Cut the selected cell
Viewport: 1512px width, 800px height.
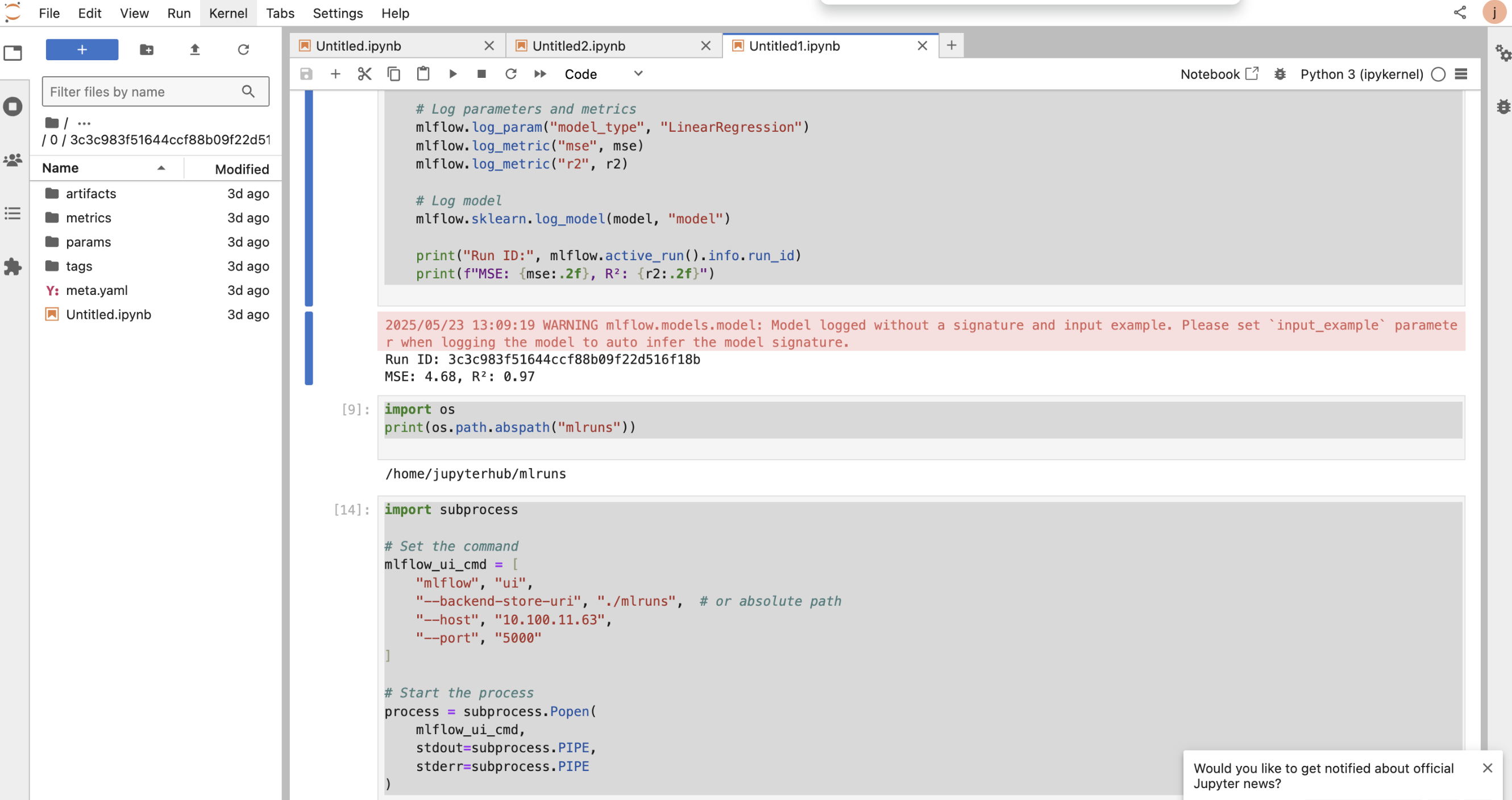click(x=364, y=74)
